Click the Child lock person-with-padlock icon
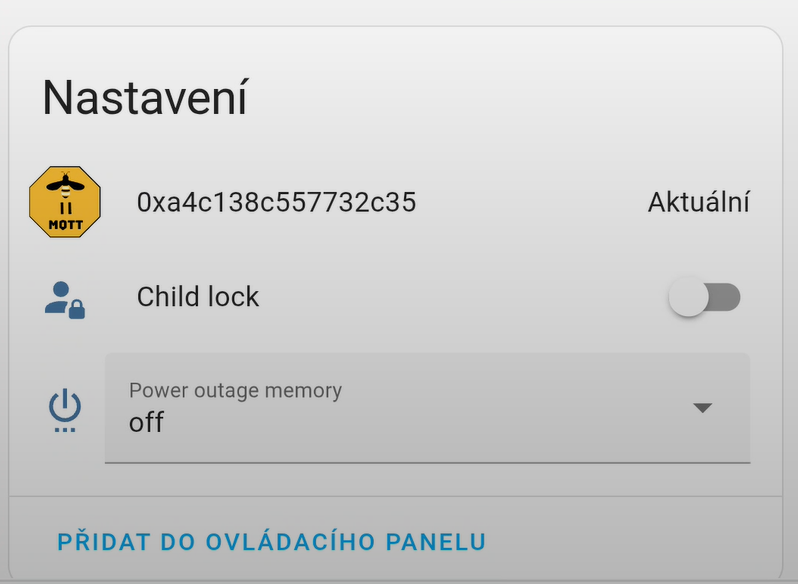Image resolution: width=798 pixels, height=584 pixels. (65, 298)
